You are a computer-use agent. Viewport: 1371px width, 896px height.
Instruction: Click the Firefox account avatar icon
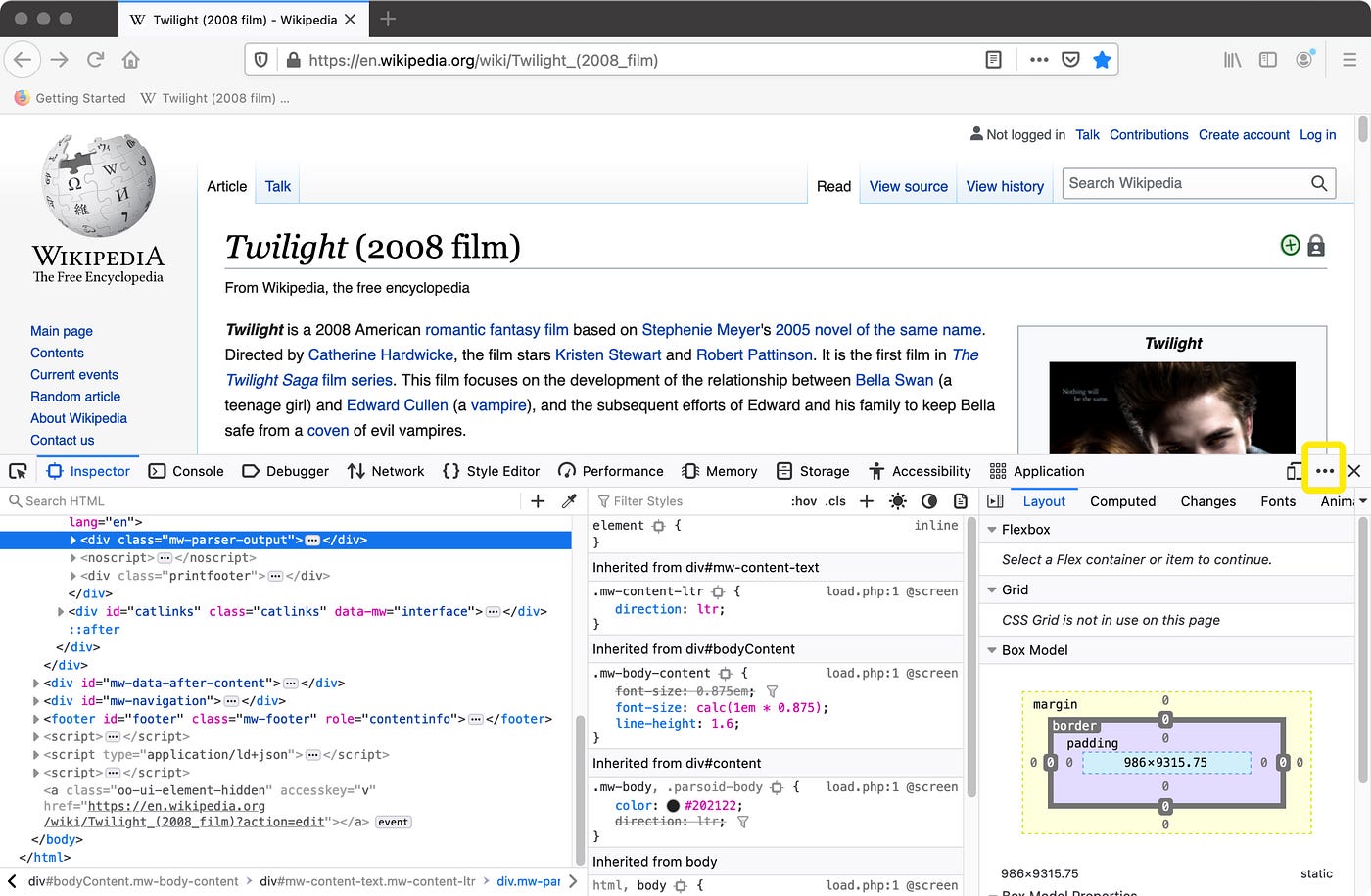click(1303, 60)
